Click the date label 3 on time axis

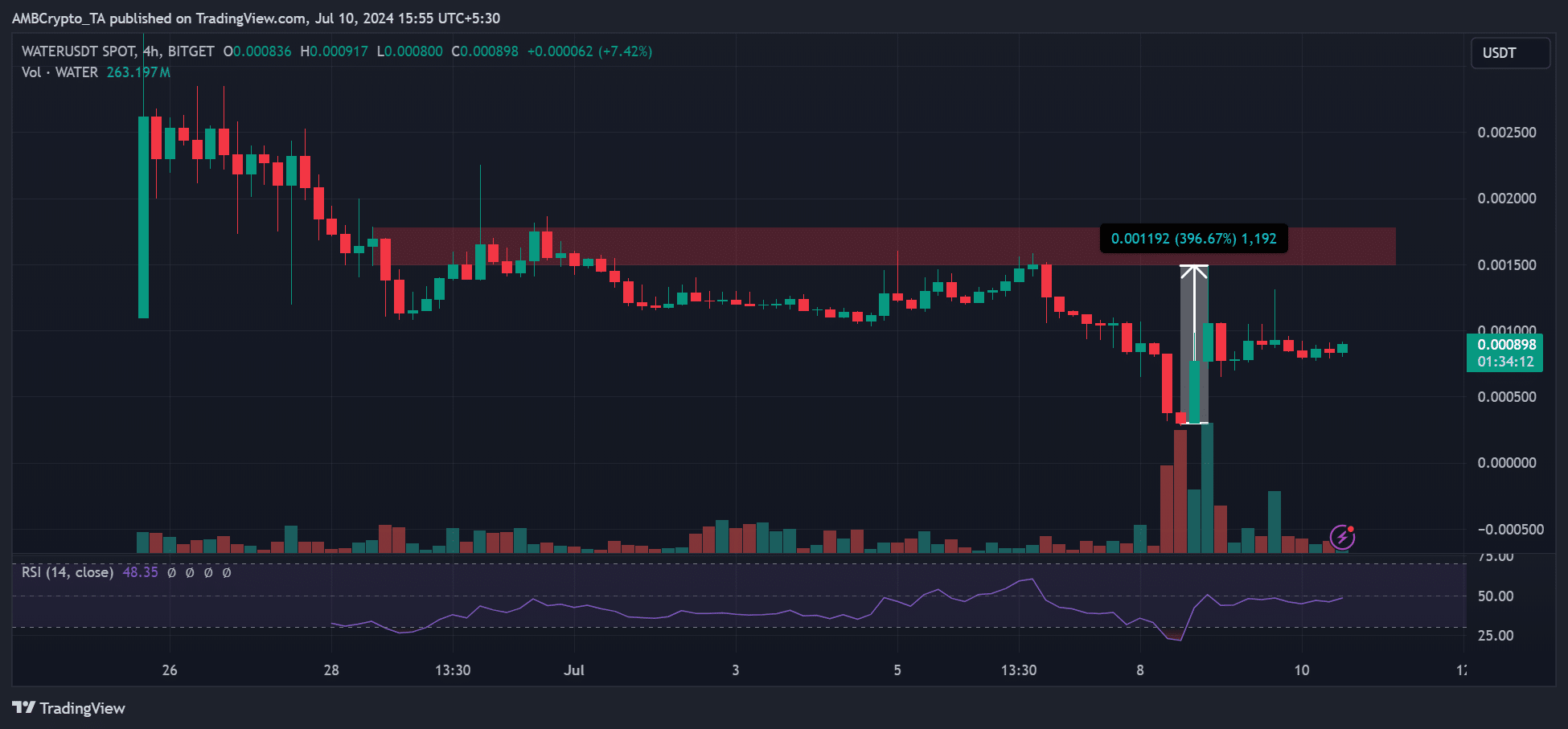point(736,670)
